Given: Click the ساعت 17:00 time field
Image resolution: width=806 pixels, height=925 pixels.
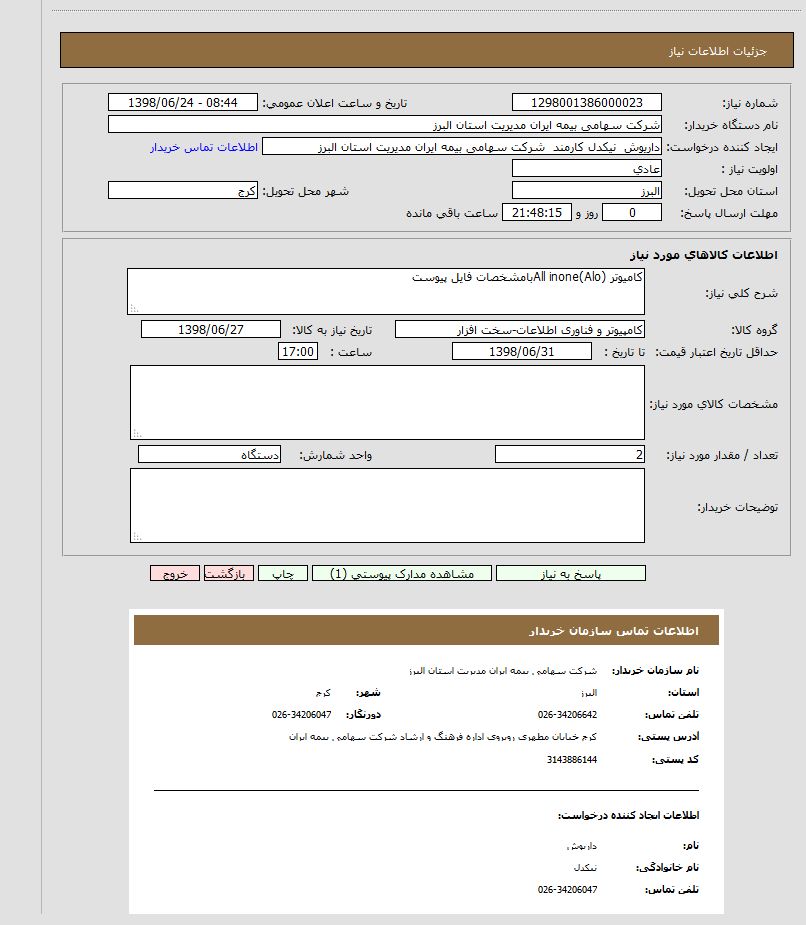Looking at the screenshot, I should click(x=298, y=351).
